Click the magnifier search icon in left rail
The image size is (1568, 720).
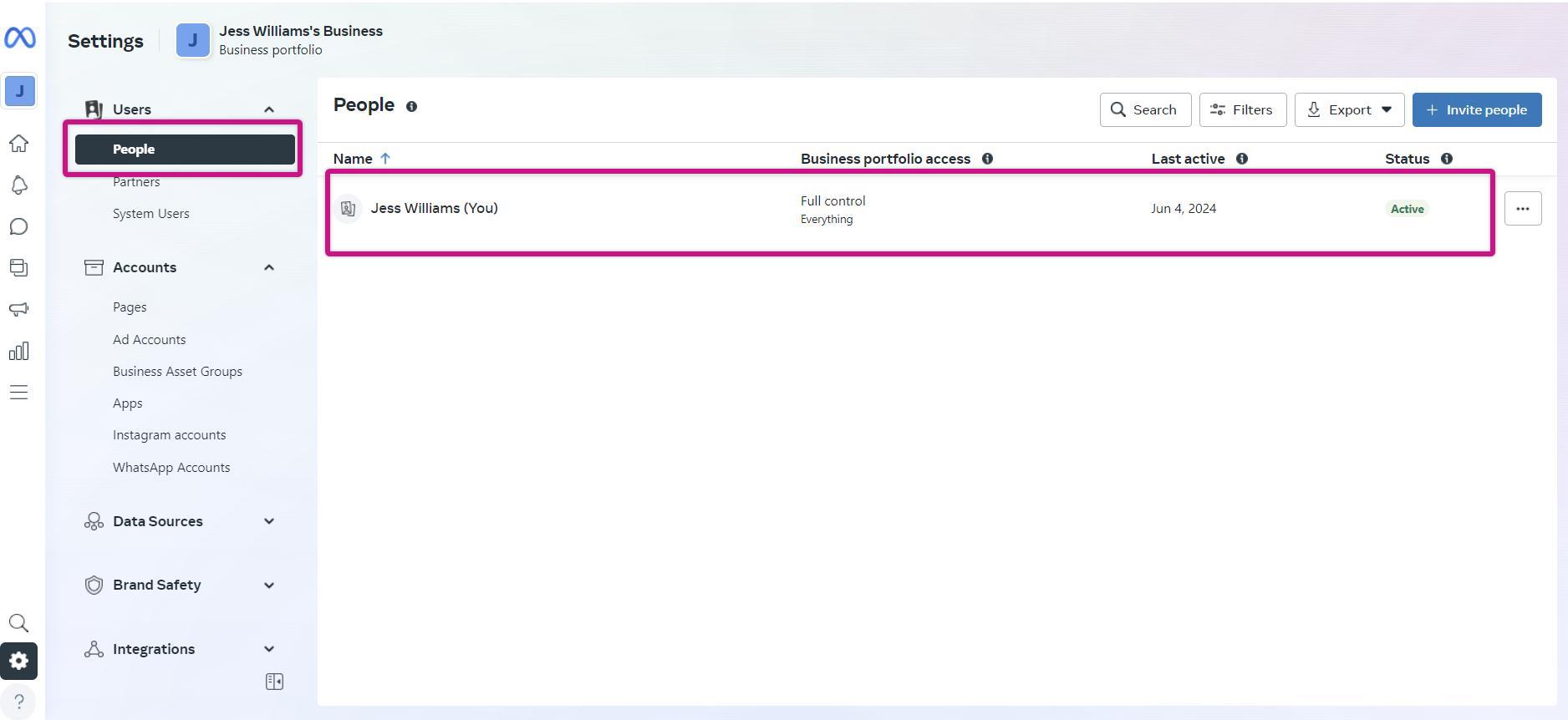[x=18, y=623]
